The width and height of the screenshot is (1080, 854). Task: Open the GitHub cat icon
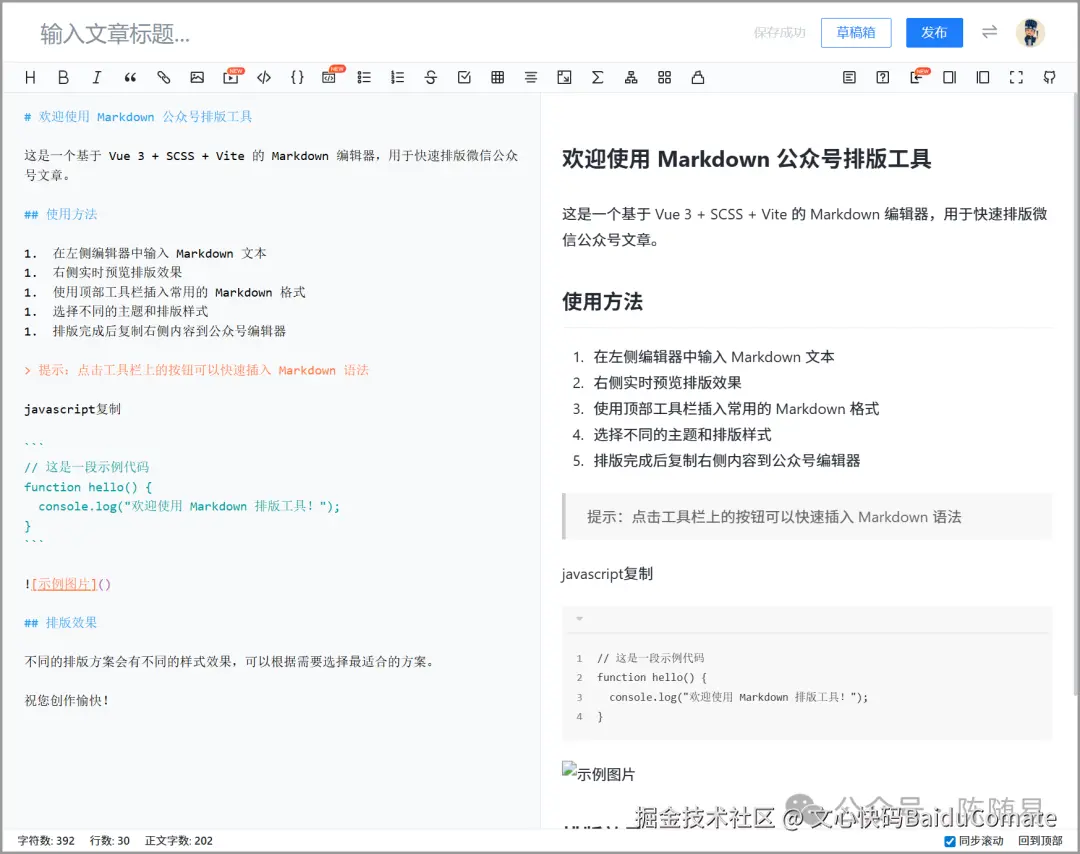[1050, 78]
